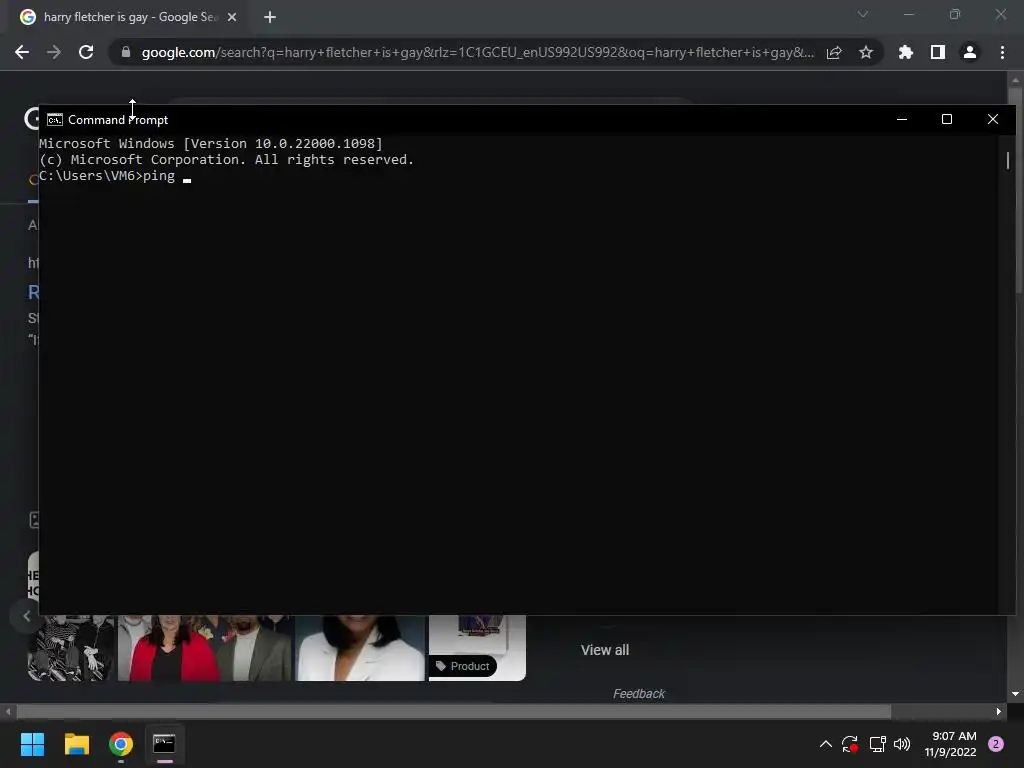
Task: Open the Windows Start menu
Action: (33, 744)
